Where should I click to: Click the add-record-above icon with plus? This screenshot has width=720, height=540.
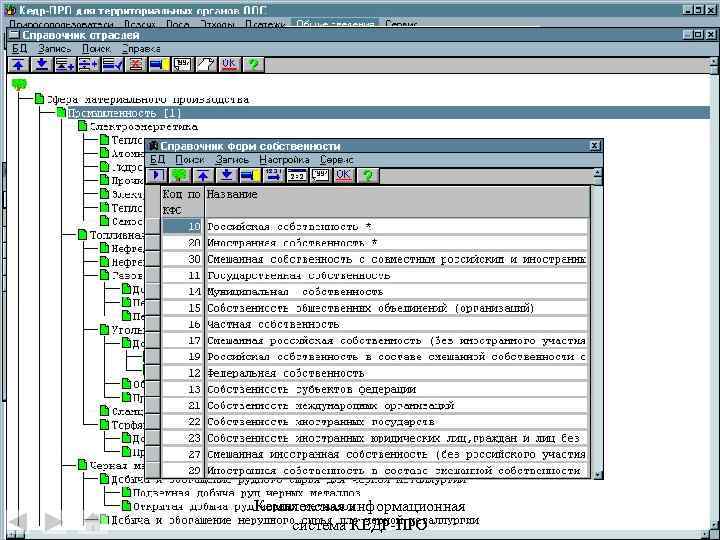65,65
